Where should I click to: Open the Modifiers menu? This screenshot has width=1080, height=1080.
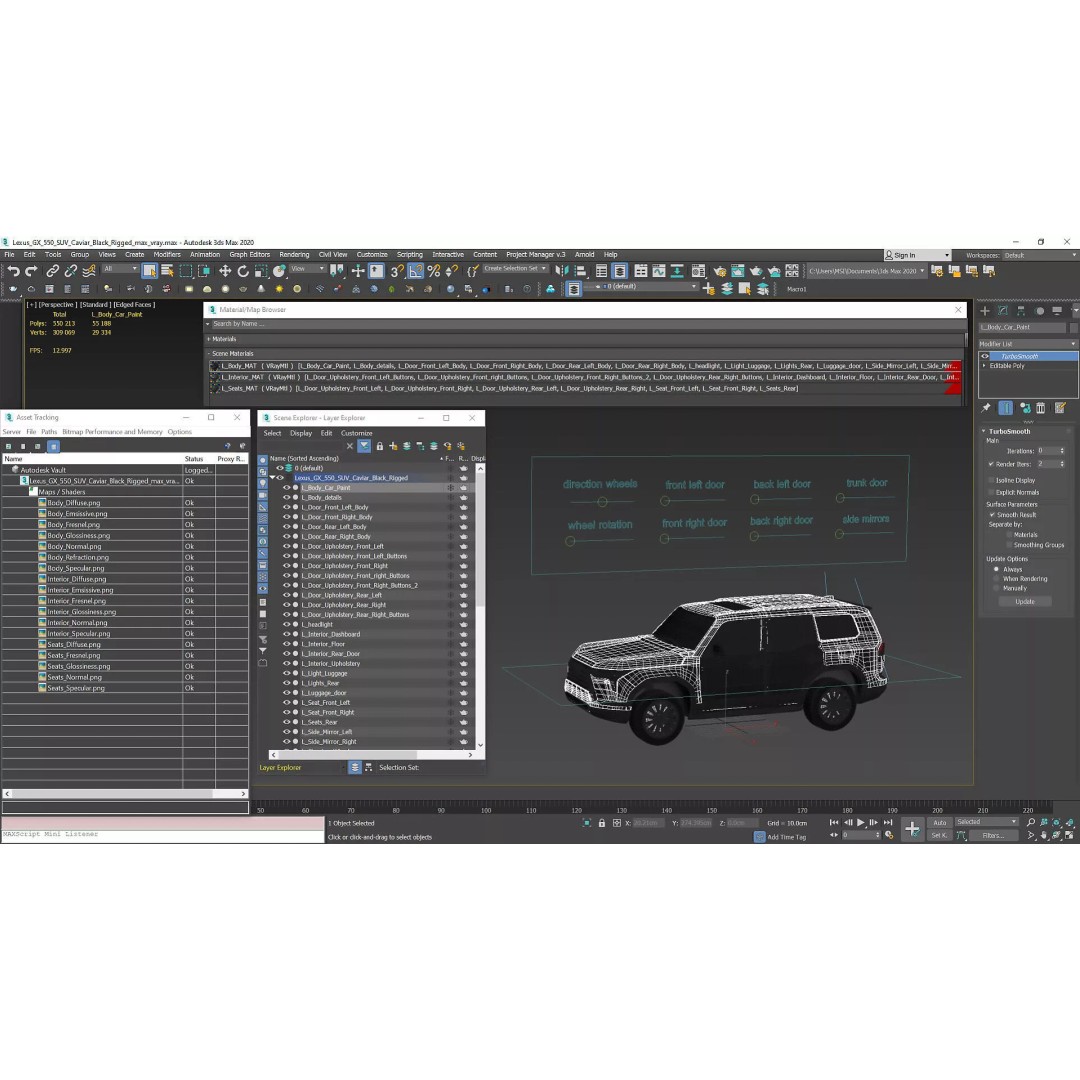[x=167, y=255]
